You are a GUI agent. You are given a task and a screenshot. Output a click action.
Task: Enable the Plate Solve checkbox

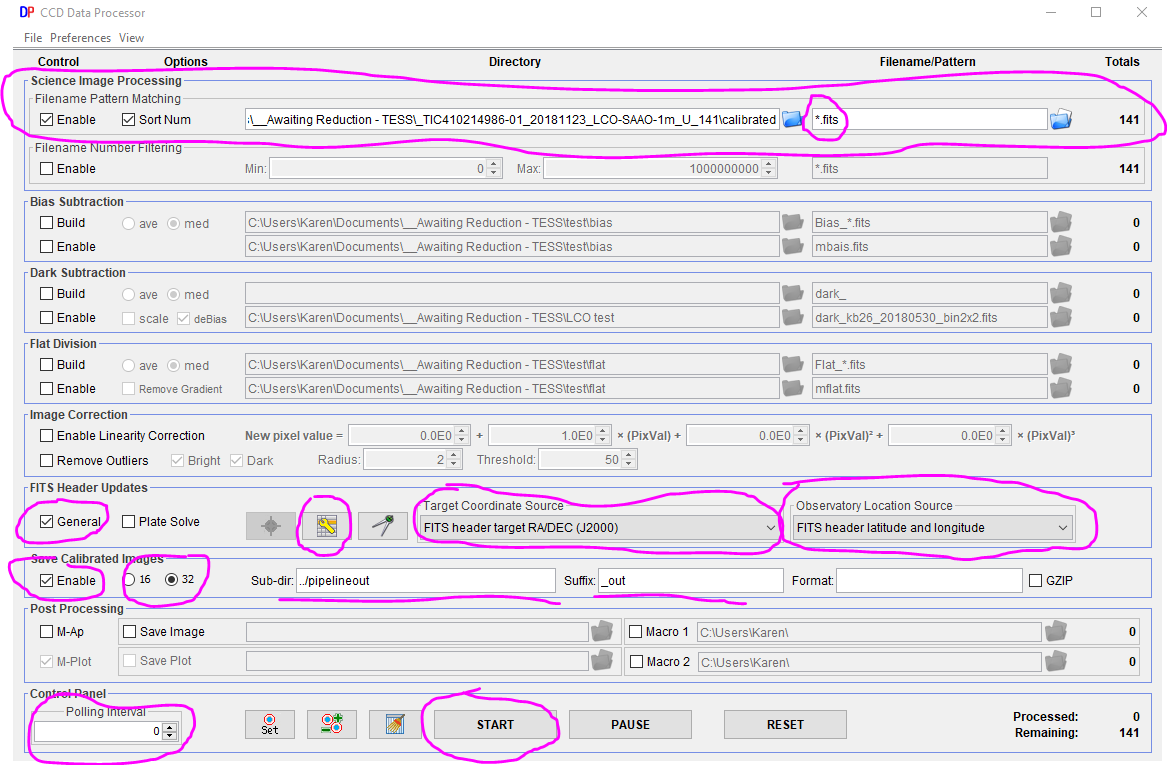coord(129,522)
